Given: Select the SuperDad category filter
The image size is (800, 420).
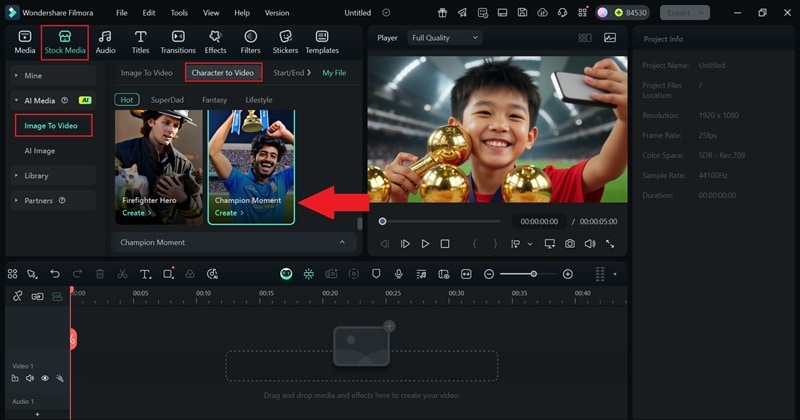Looking at the screenshot, I should (167, 100).
